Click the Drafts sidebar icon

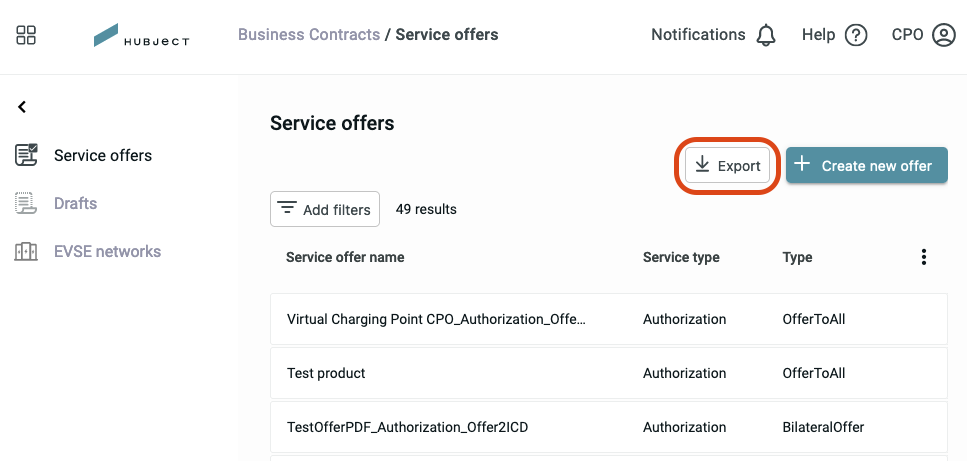point(25,203)
